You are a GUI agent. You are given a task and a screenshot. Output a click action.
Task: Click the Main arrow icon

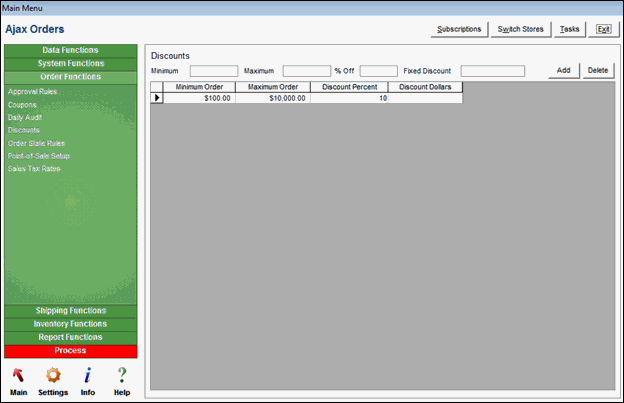coord(18,377)
